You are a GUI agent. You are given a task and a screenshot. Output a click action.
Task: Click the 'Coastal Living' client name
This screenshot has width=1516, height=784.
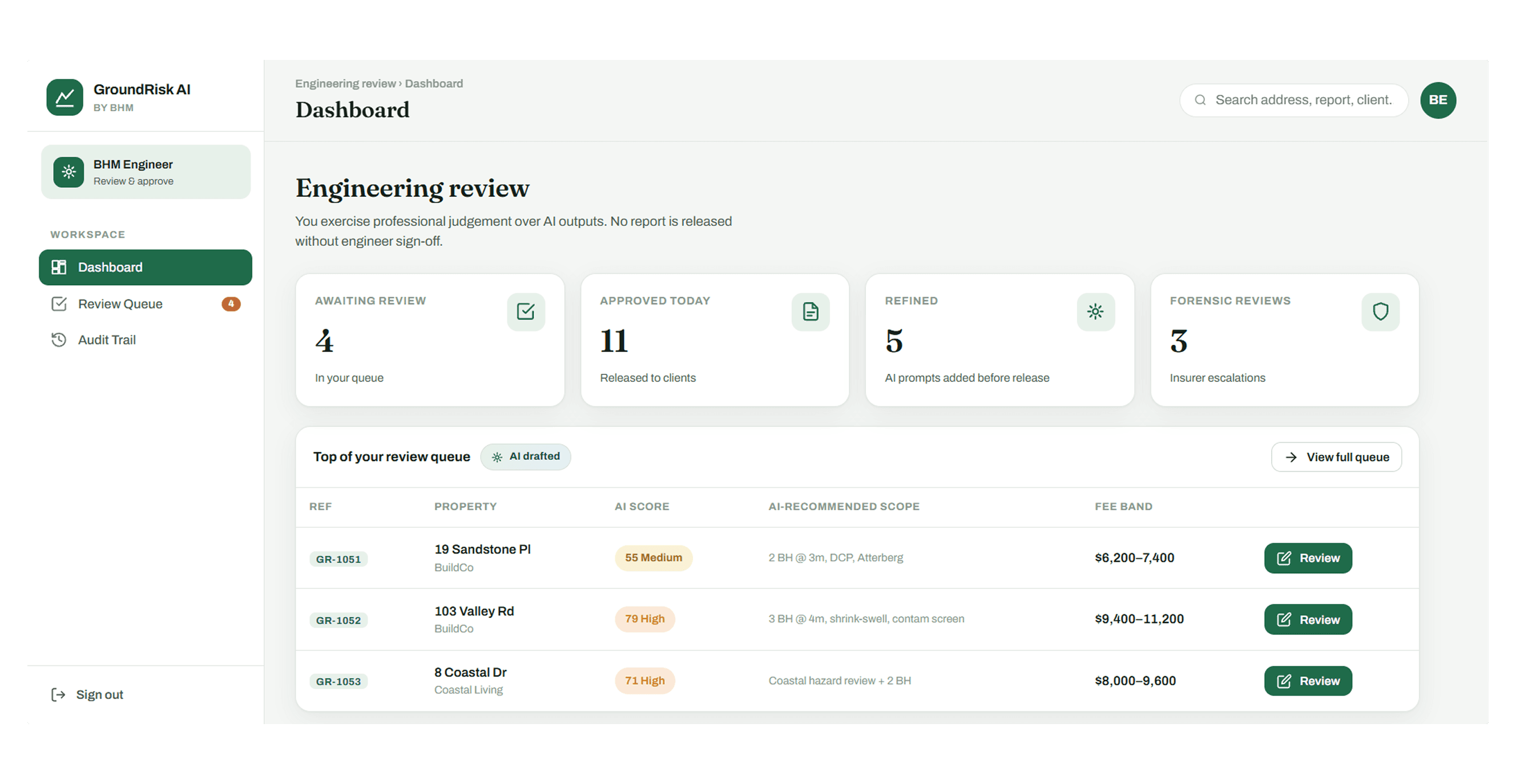pyautogui.click(x=469, y=689)
